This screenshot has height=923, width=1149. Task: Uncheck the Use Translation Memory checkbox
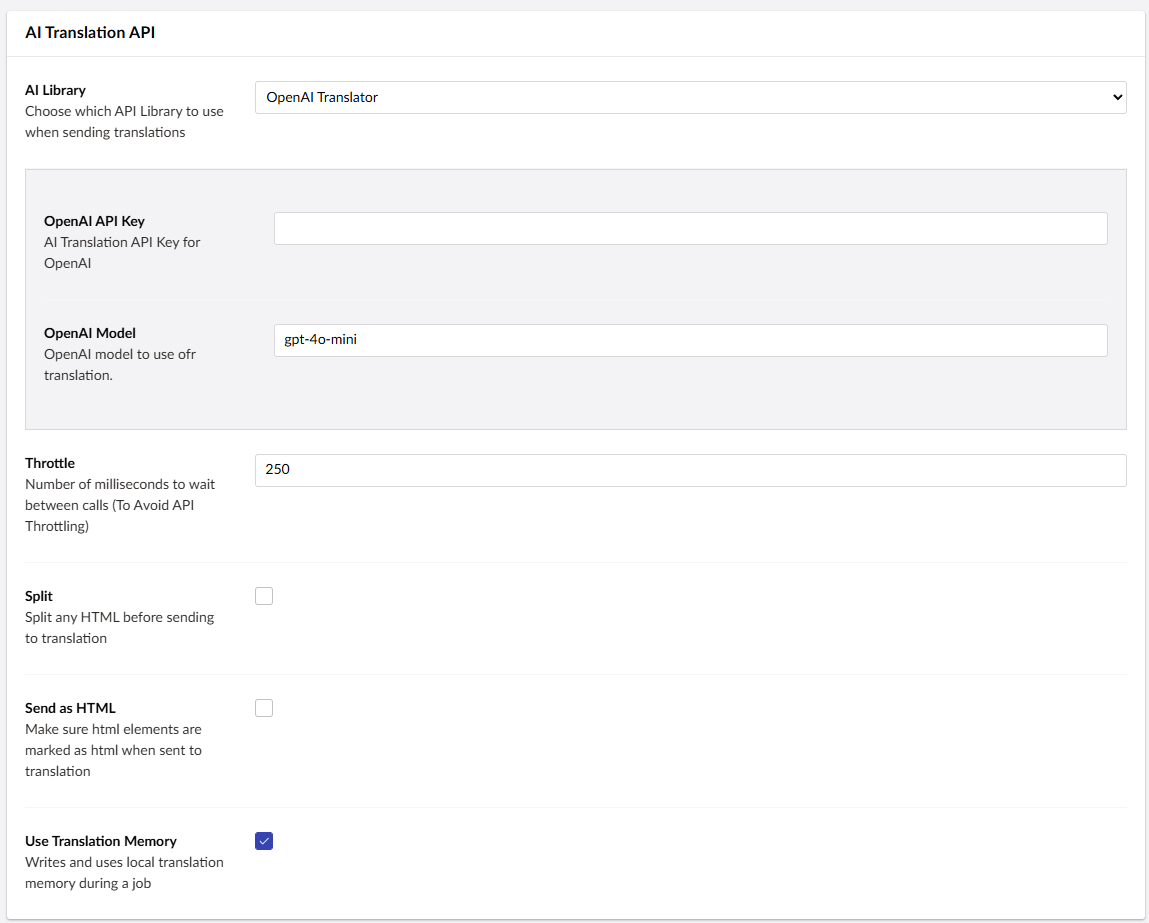pyautogui.click(x=264, y=841)
